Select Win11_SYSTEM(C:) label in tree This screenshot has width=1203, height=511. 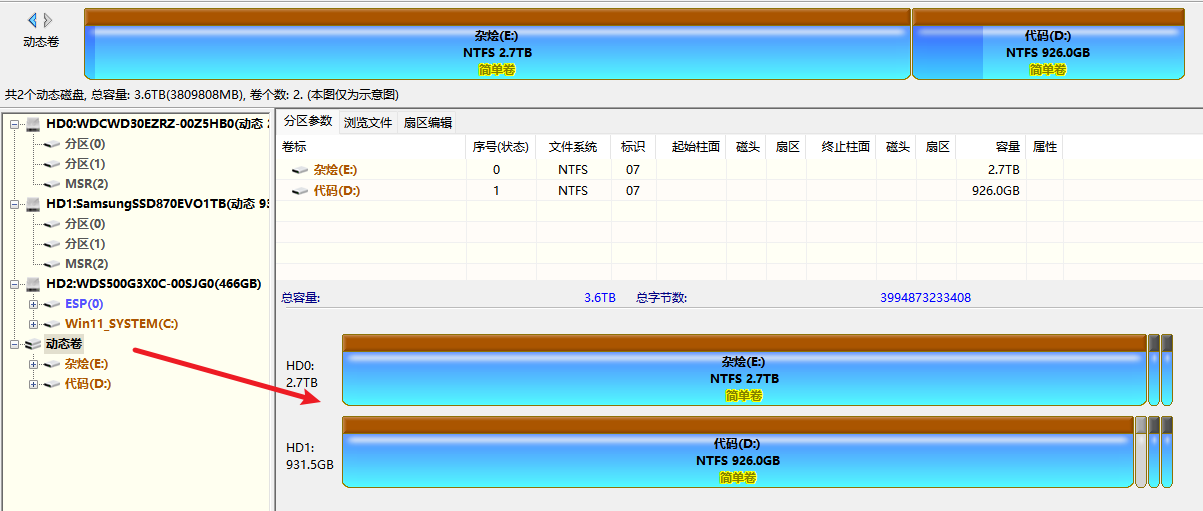tap(122, 324)
